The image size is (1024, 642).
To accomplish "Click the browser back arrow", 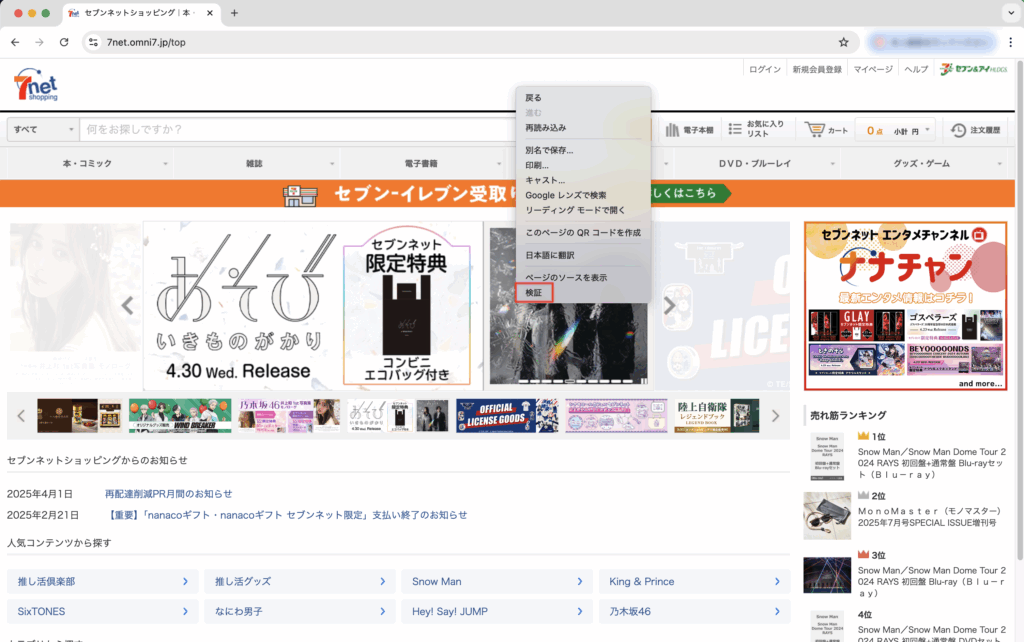I will 15,42.
